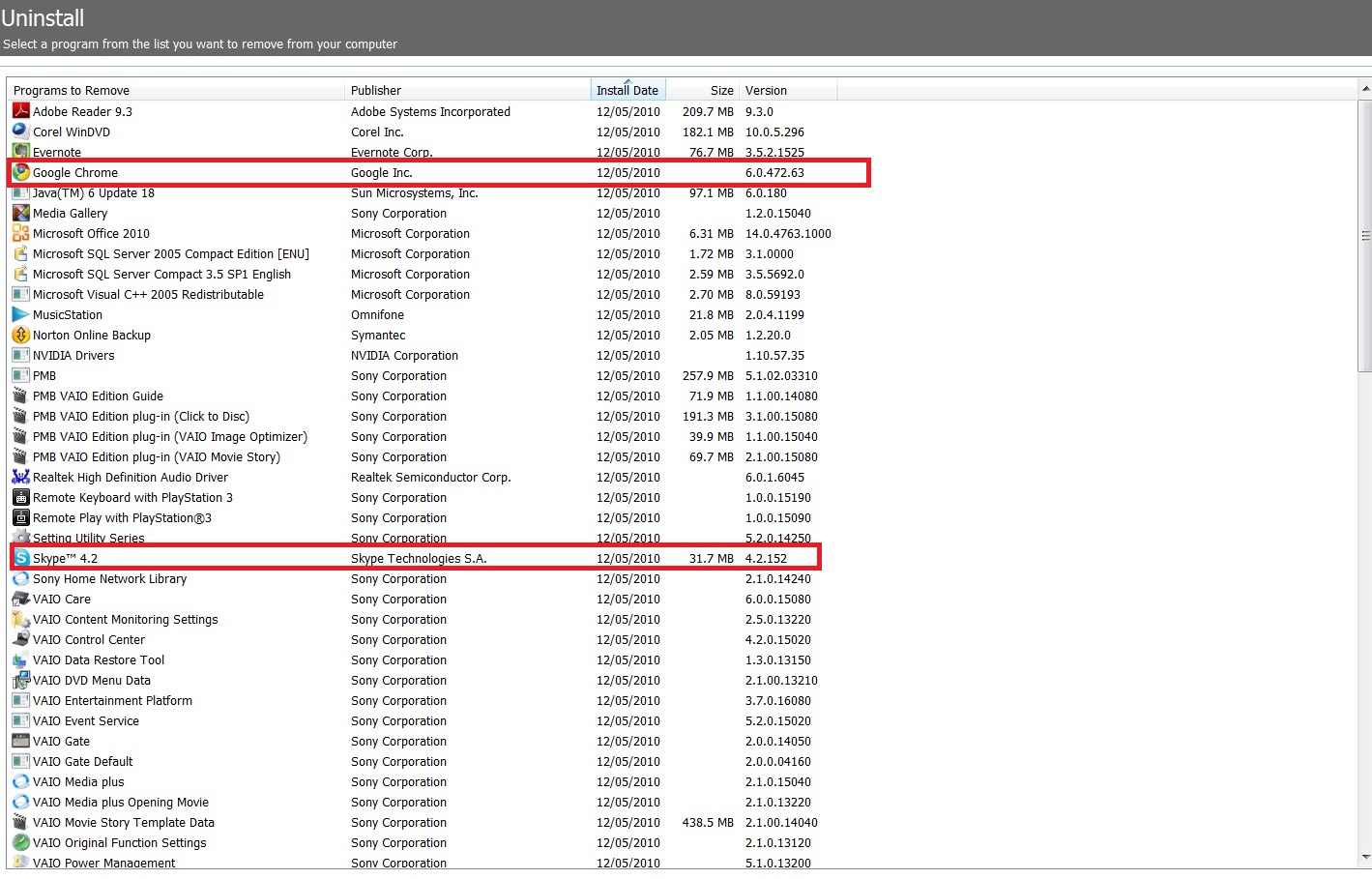Click the VAIO Content Monitoring Settings icon
Image resolution: width=1372 pixels, height=879 pixels.
coord(20,619)
